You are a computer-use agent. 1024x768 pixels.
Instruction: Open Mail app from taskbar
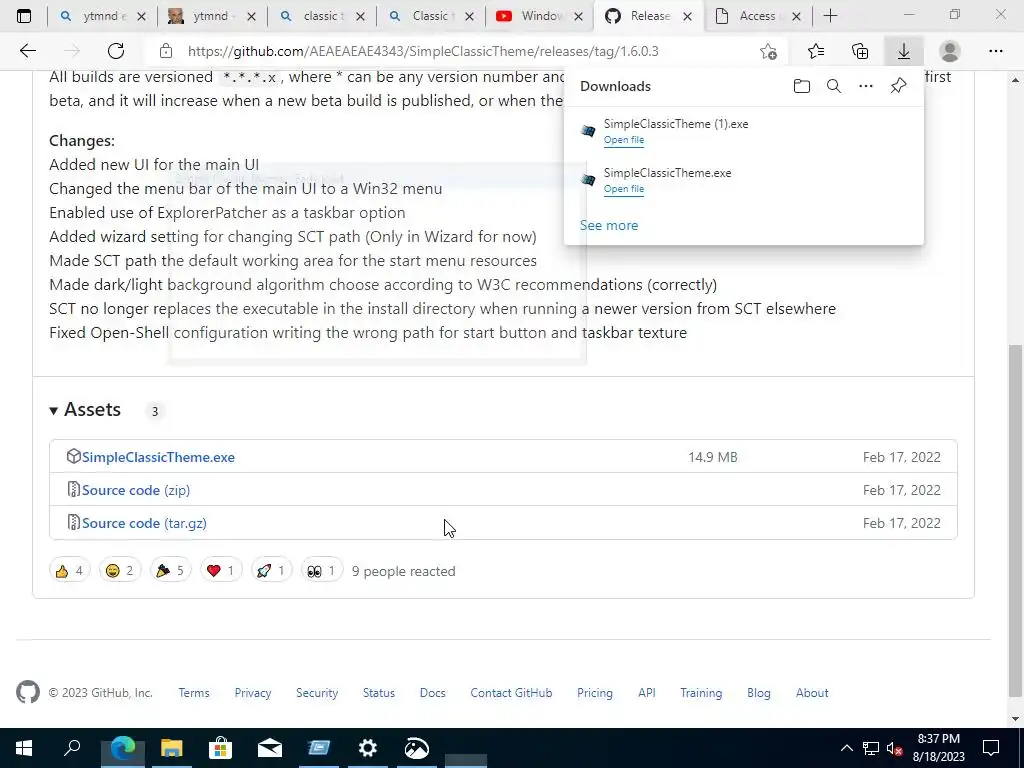pyautogui.click(x=270, y=748)
